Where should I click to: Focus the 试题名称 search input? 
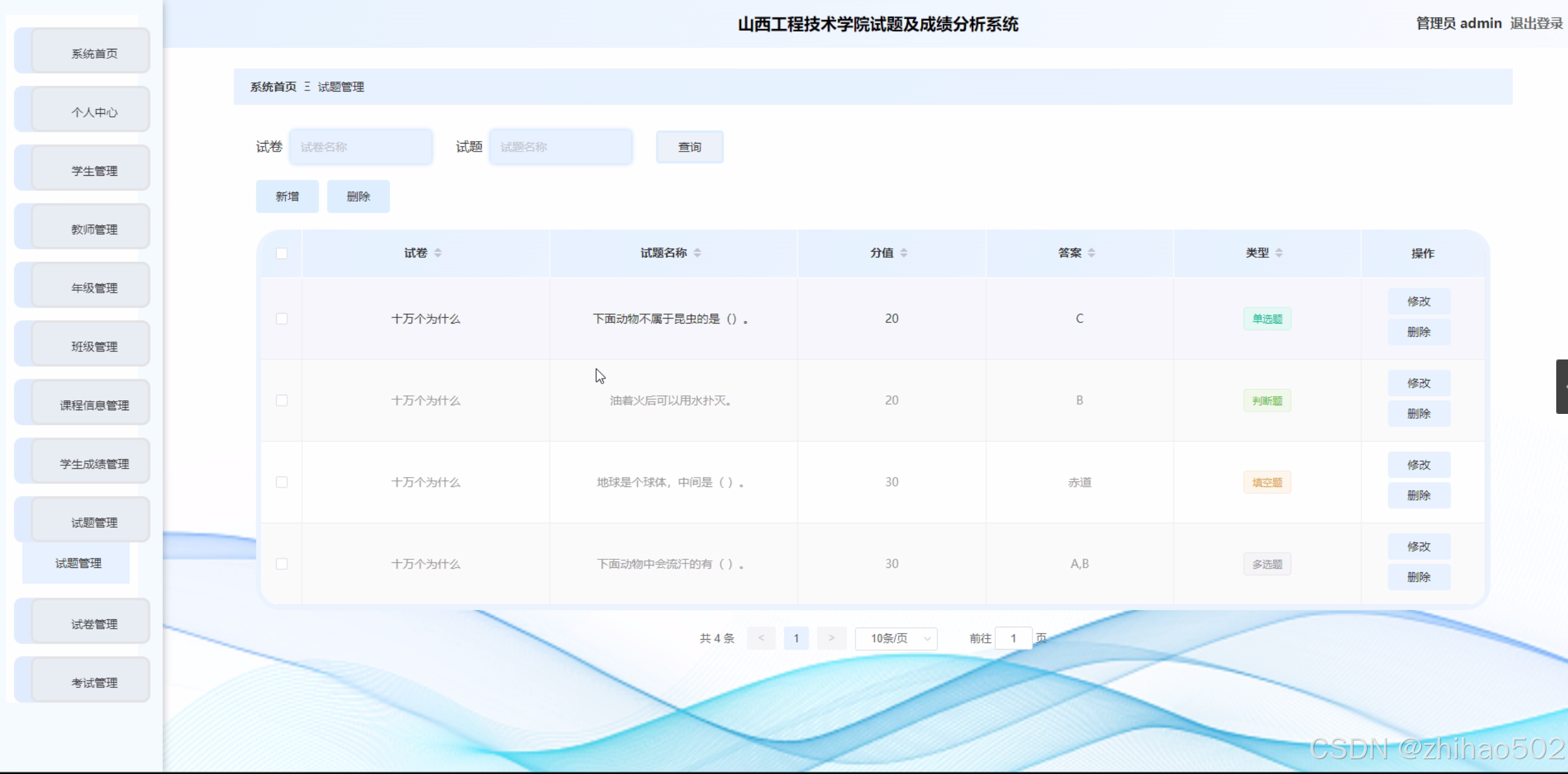point(561,147)
